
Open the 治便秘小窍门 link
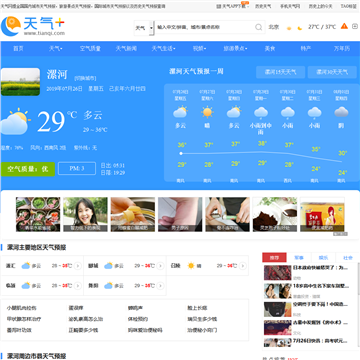tap(202, 330)
